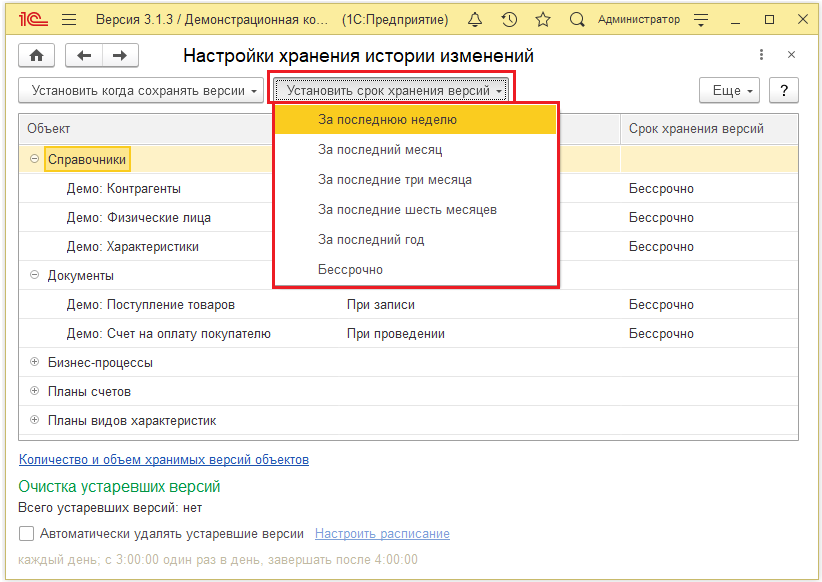Collapse the 'Документы' tree group

(35, 275)
